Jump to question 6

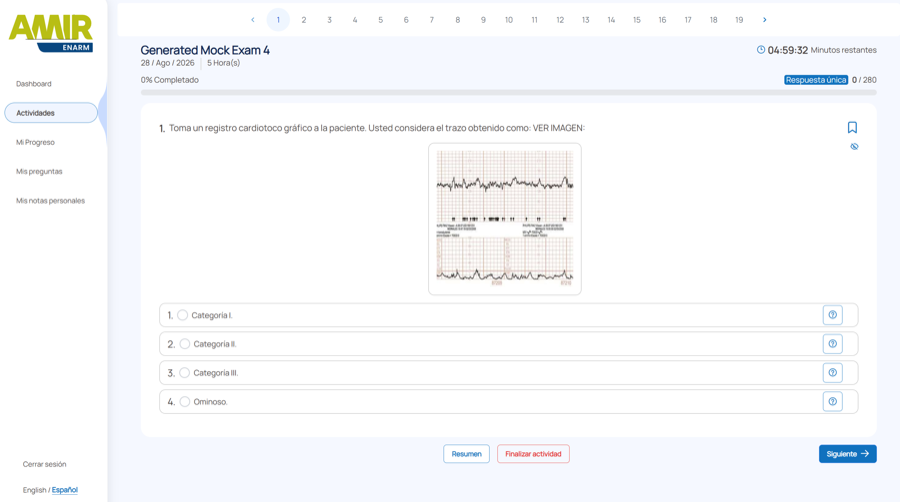(x=406, y=20)
